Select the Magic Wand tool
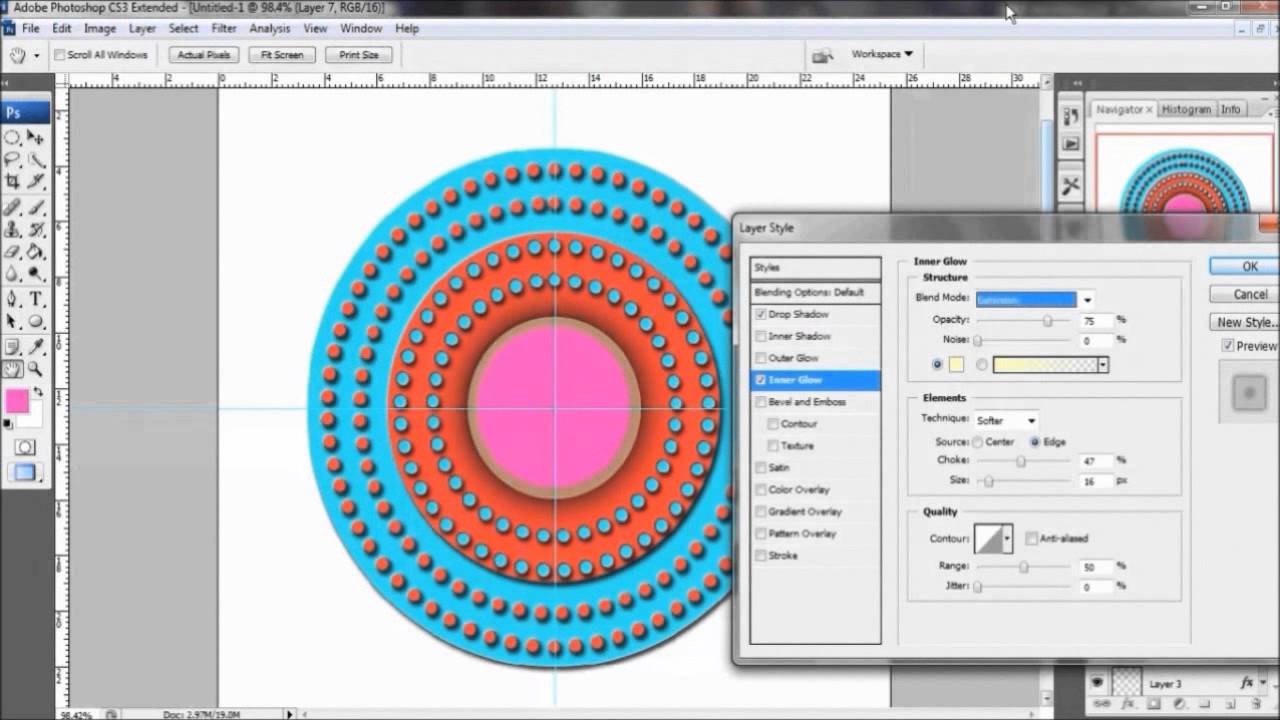This screenshot has width=1280, height=720. click(x=36, y=160)
